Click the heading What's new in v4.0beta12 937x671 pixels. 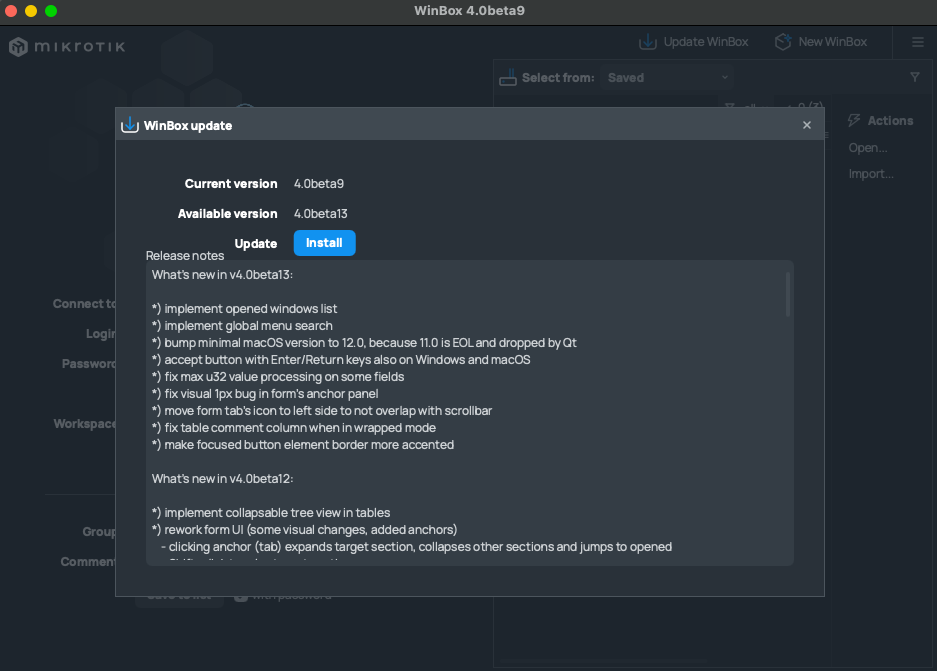[222, 479]
